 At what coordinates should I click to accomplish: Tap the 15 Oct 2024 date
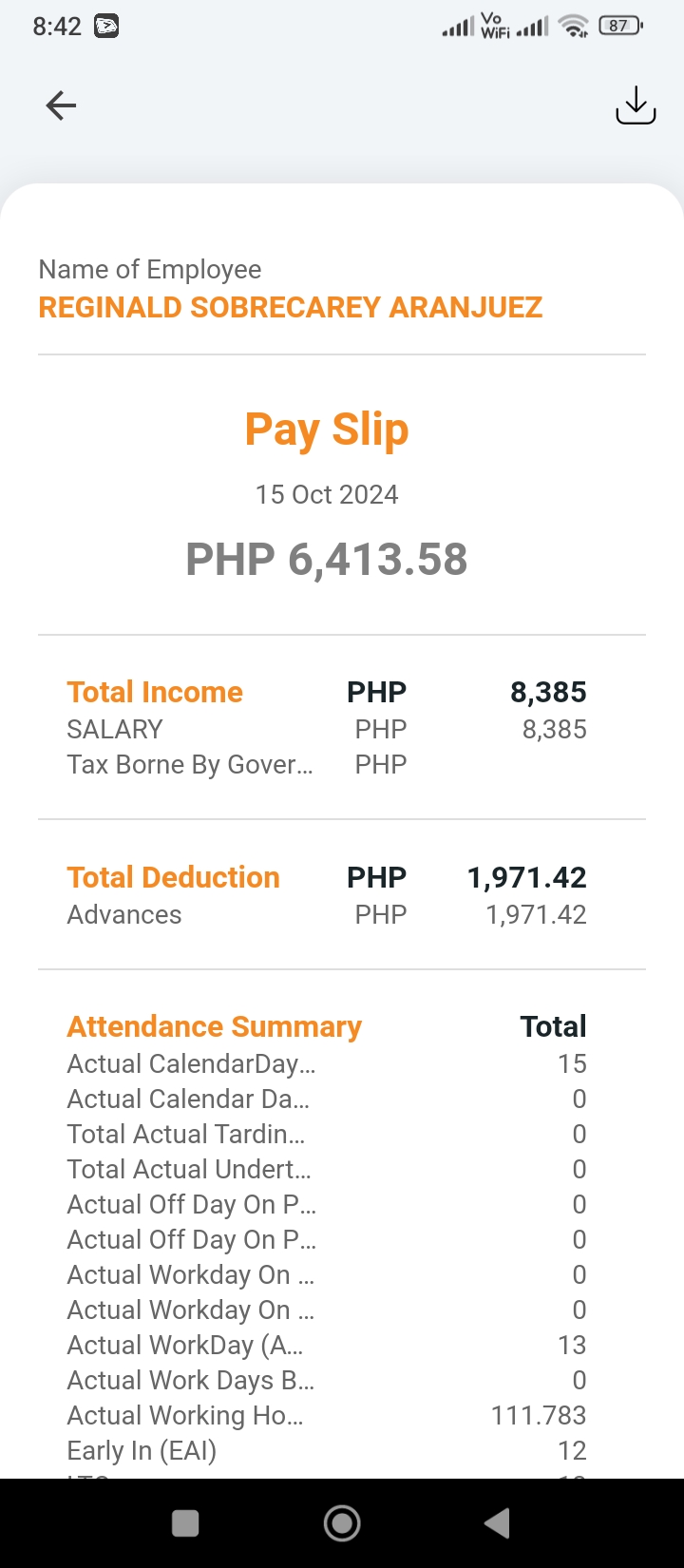point(327,494)
